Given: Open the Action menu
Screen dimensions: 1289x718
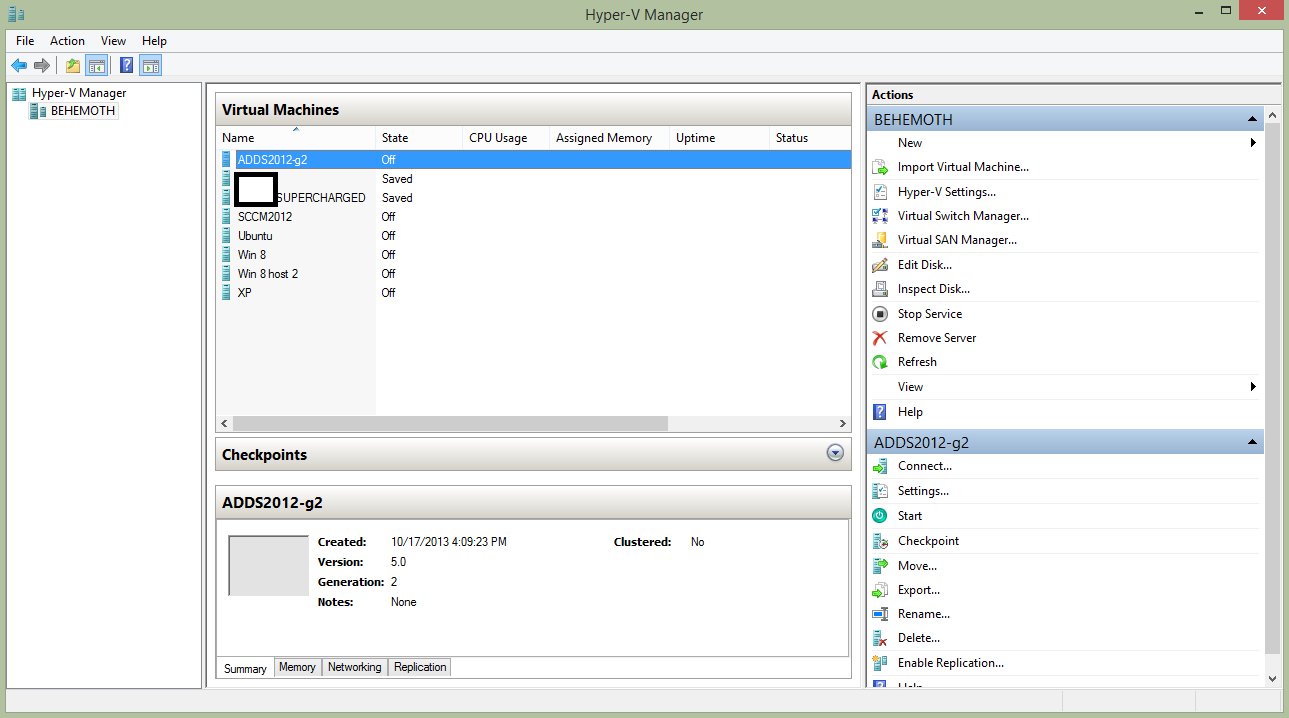Looking at the screenshot, I should (67, 41).
